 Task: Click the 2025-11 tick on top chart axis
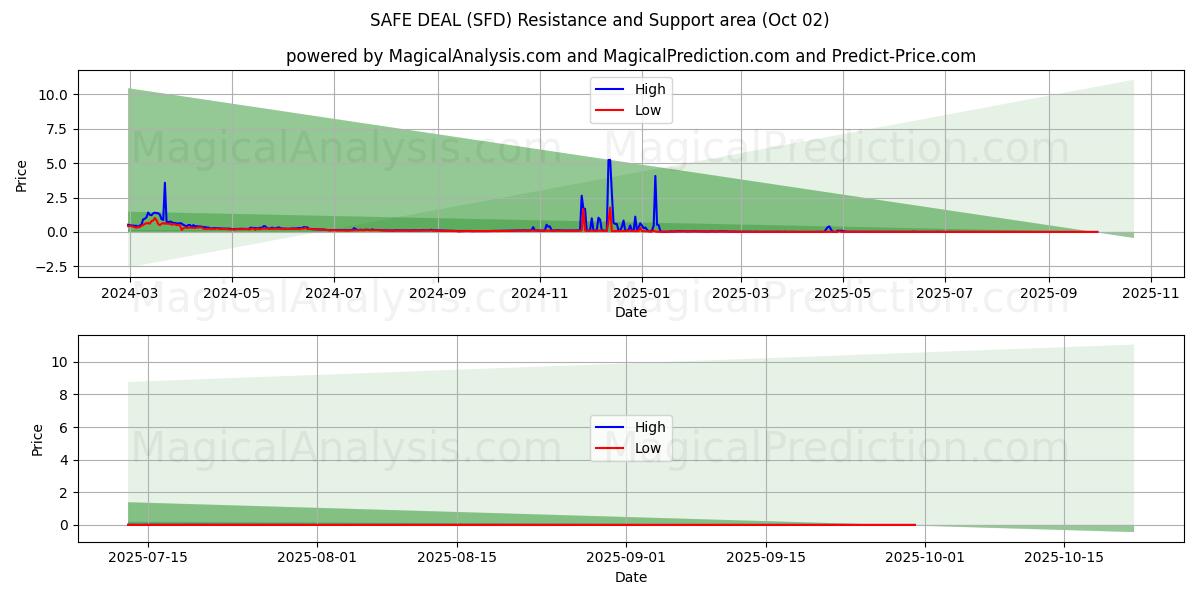coord(1151,294)
